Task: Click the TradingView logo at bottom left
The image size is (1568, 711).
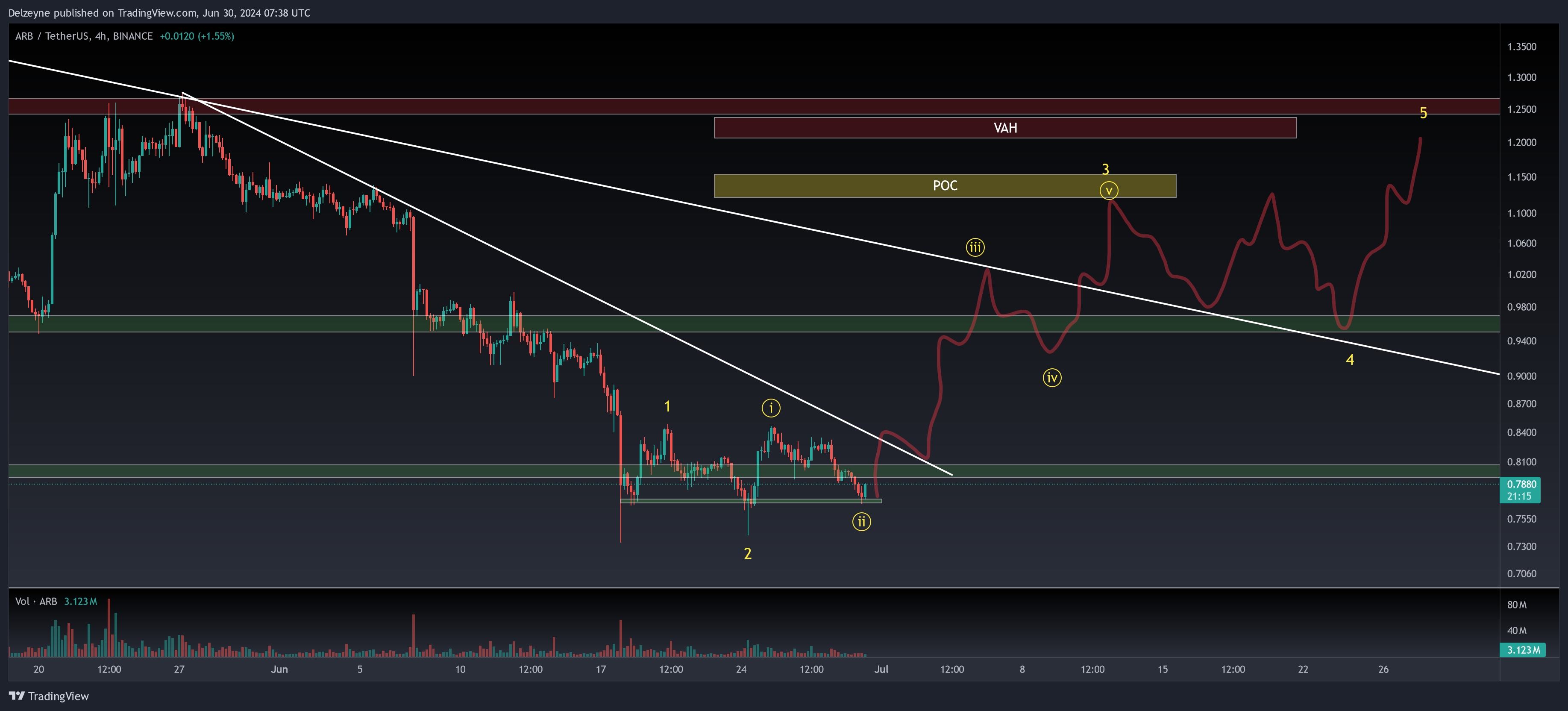Action: pyautogui.click(x=49, y=696)
